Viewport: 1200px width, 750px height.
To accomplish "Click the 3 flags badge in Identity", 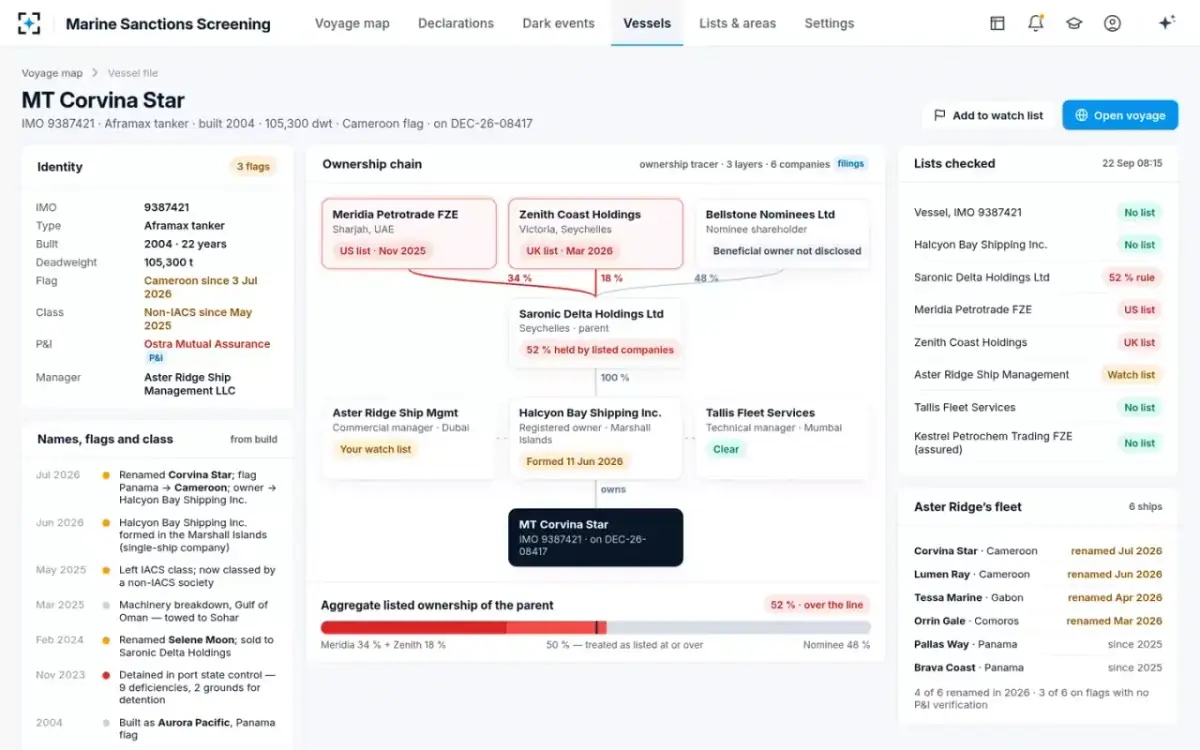I will [253, 167].
